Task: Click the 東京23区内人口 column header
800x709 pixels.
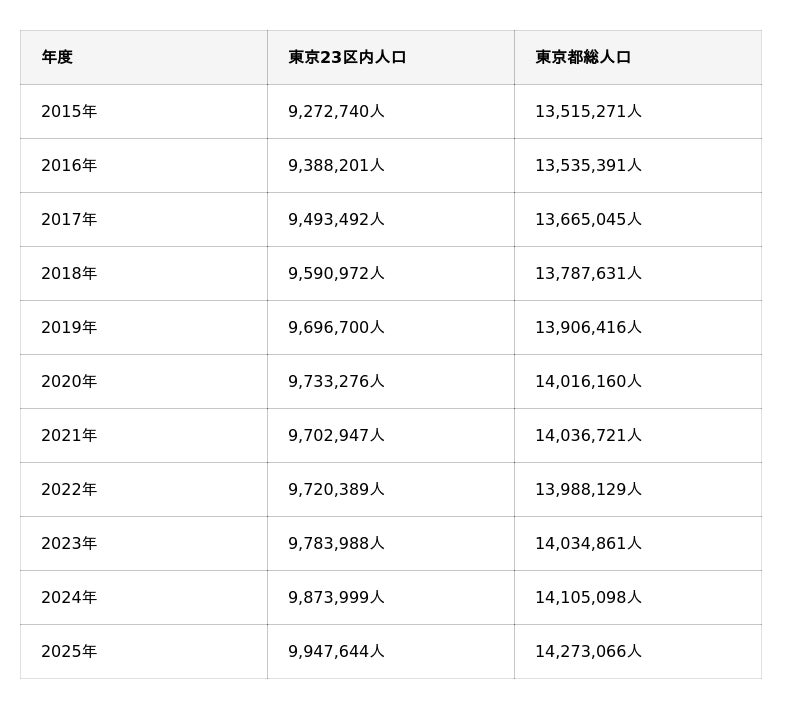Action: (347, 58)
